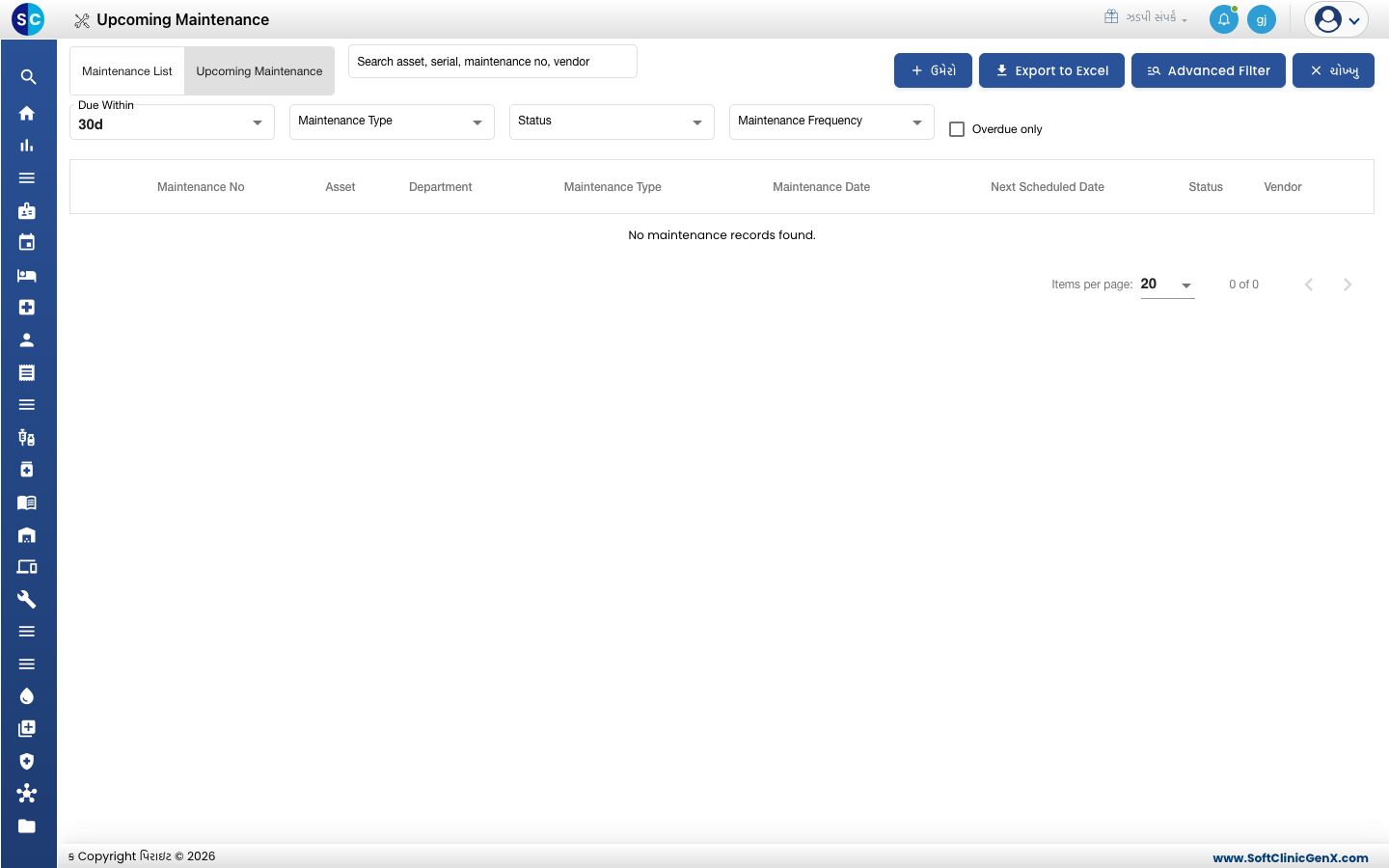Go to the next page arrow
This screenshot has height=868, width=1389.
(1348, 285)
